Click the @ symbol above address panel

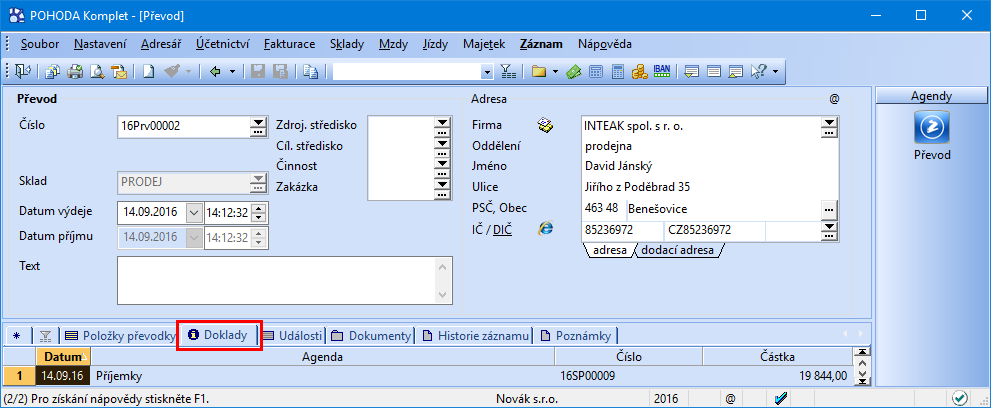(x=834, y=99)
